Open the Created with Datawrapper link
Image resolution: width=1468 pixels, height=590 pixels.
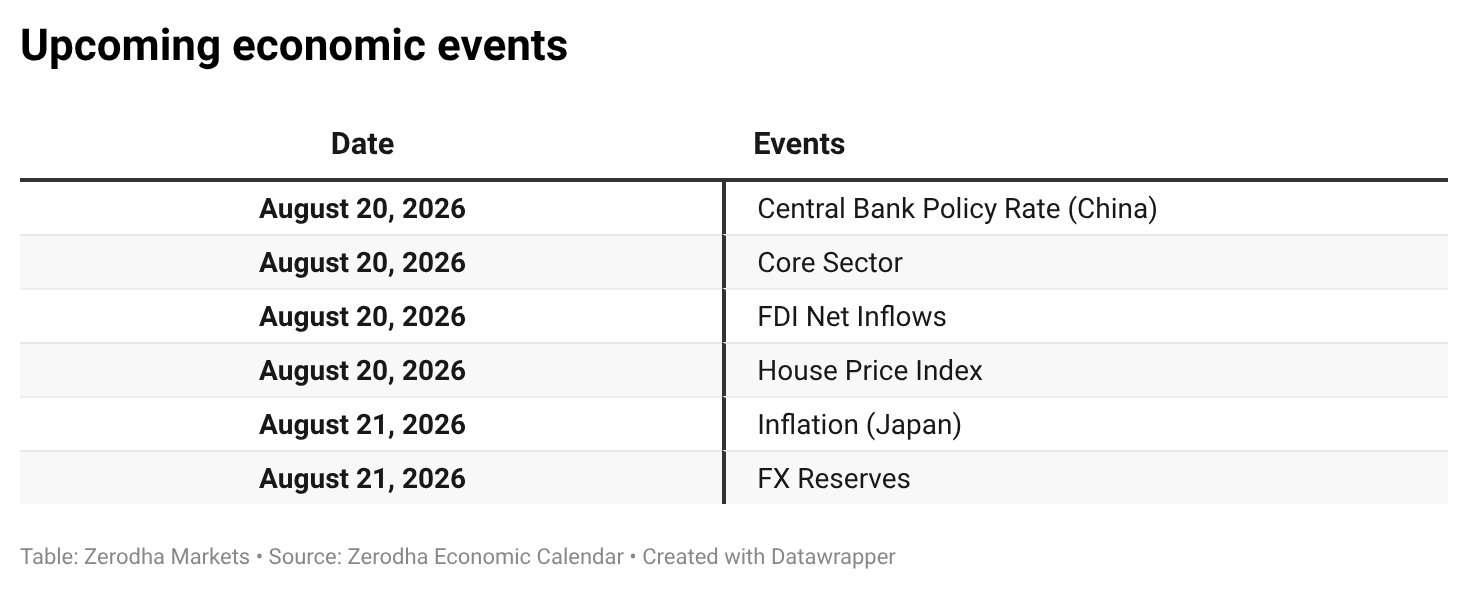click(x=769, y=557)
